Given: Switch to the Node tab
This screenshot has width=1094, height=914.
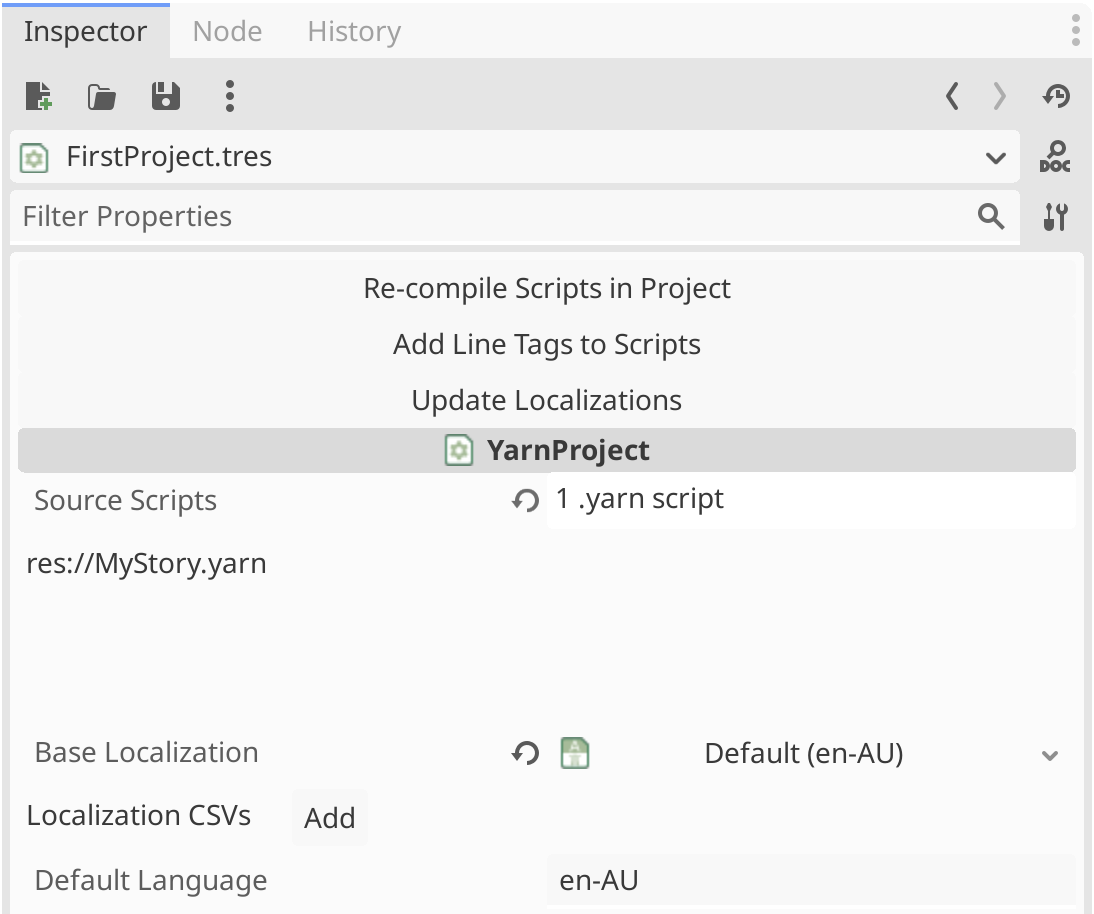Looking at the screenshot, I should point(227,32).
